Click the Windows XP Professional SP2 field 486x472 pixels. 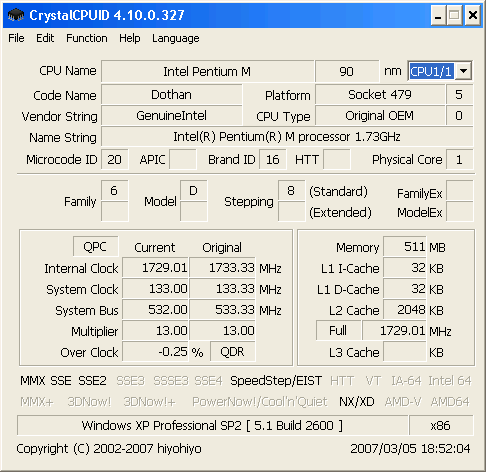point(213,425)
